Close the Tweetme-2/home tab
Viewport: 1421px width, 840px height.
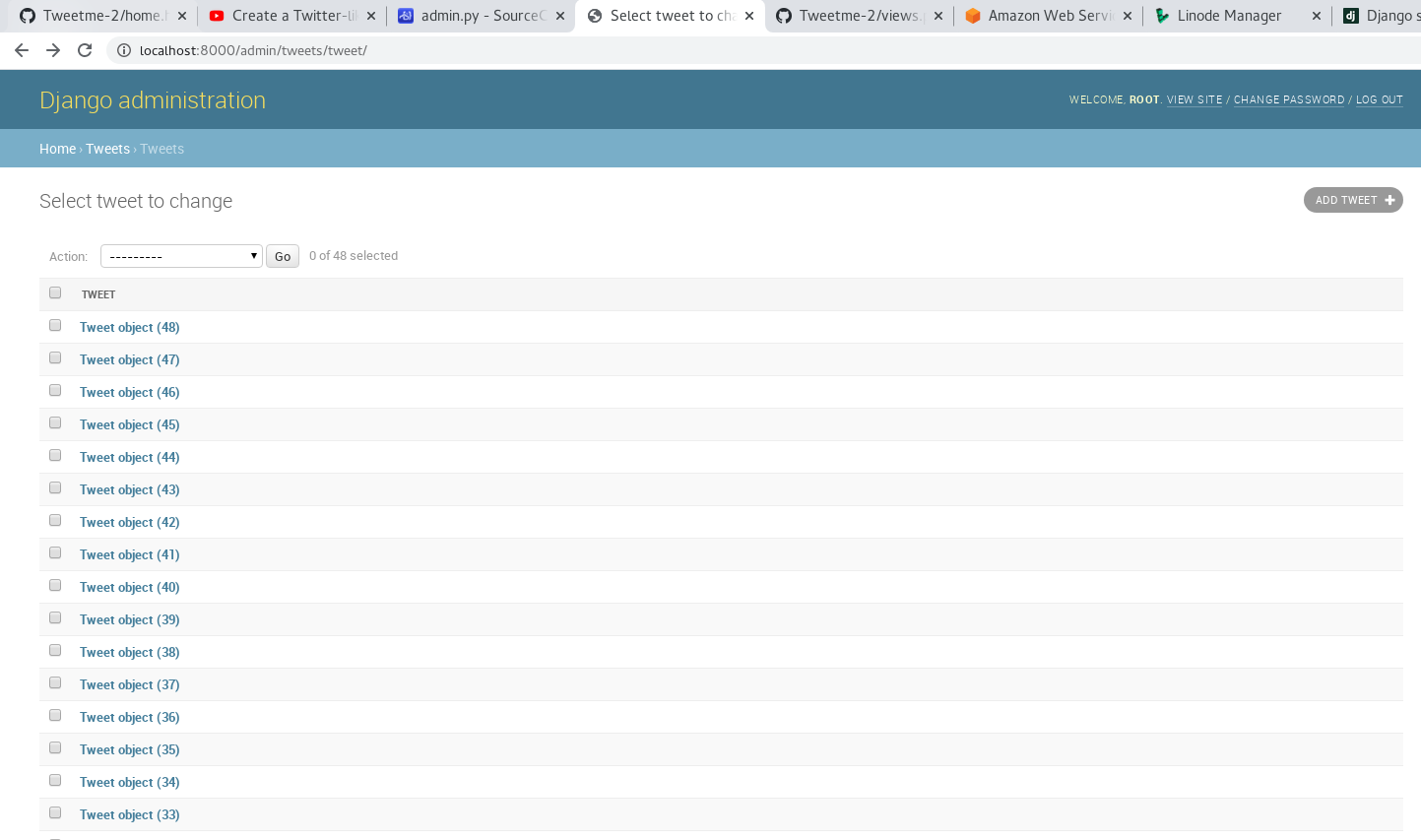point(182,16)
